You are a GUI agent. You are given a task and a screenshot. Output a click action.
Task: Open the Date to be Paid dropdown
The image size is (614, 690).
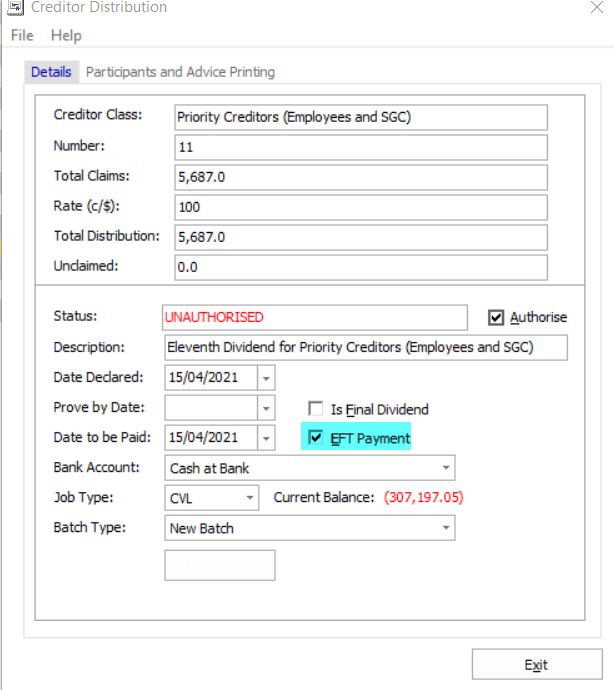tap(265, 438)
